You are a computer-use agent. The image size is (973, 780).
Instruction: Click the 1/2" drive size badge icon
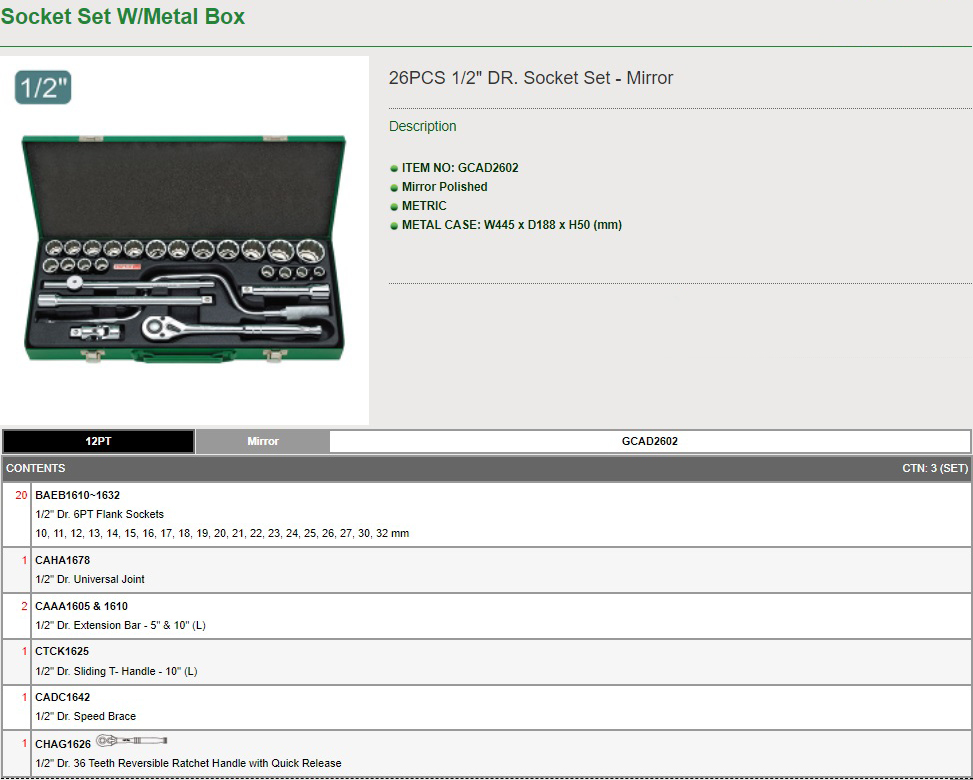click(43, 87)
